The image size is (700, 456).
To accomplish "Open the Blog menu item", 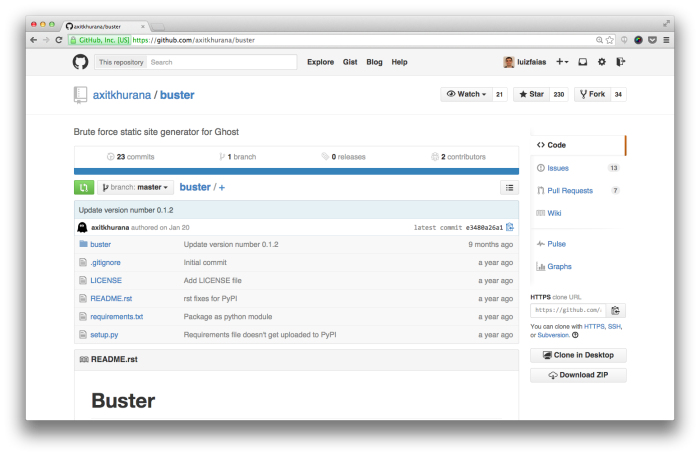I will click(374, 62).
